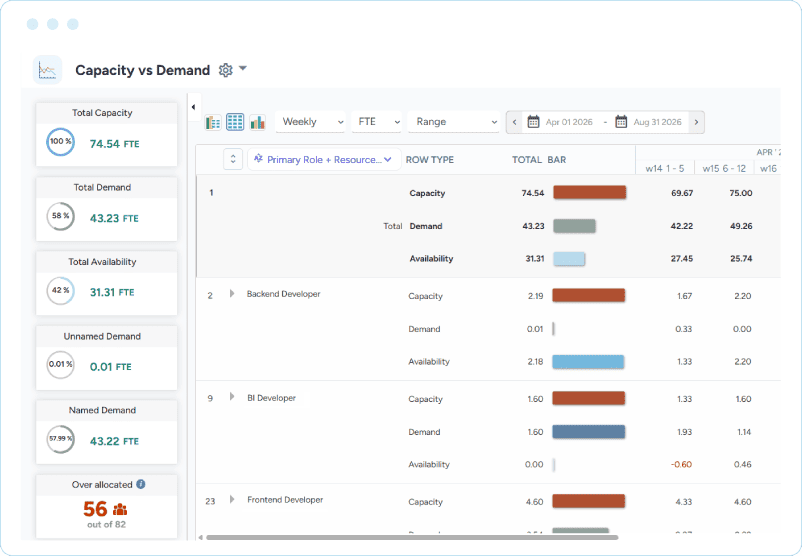Click the negative -0.60 availability cell
The width and height of the screenshot is (802, 556).
point(681,464)
